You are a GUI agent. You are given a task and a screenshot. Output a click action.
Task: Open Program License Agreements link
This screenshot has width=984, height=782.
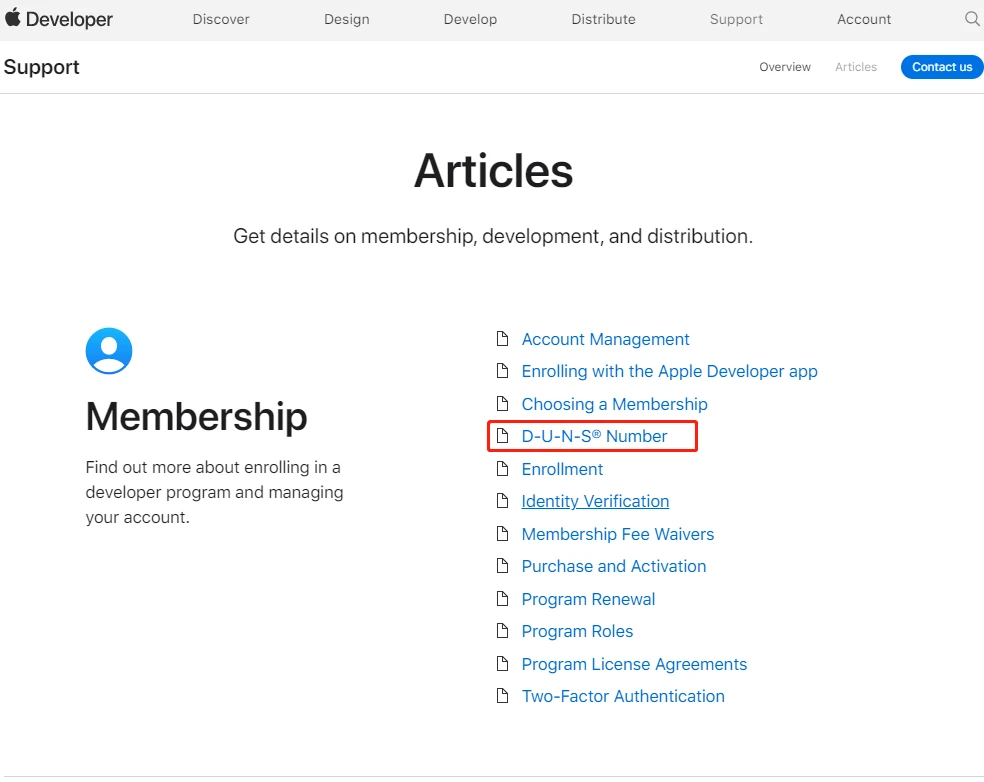click(x=634, y=664)
